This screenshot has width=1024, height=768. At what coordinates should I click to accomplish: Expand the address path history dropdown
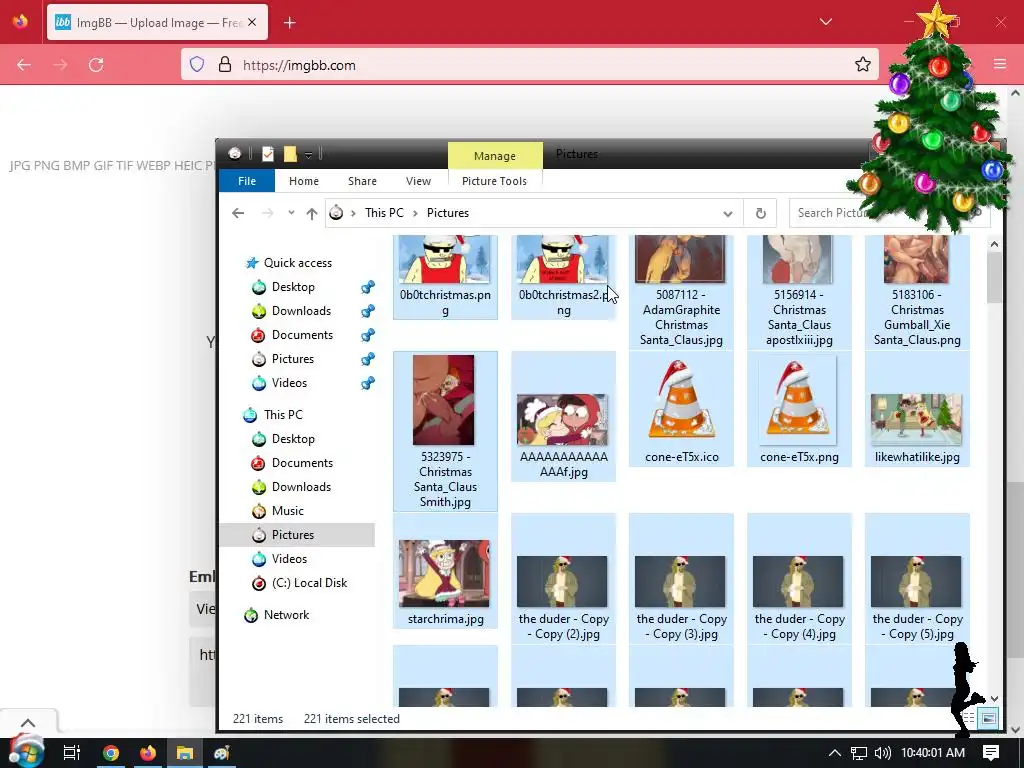tap(728, 214)
